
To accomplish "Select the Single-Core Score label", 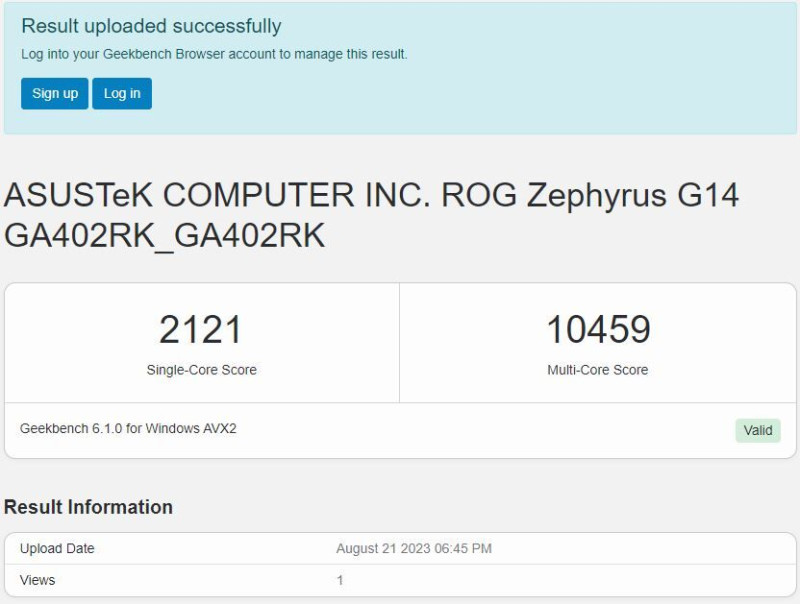I will (201, 370).
